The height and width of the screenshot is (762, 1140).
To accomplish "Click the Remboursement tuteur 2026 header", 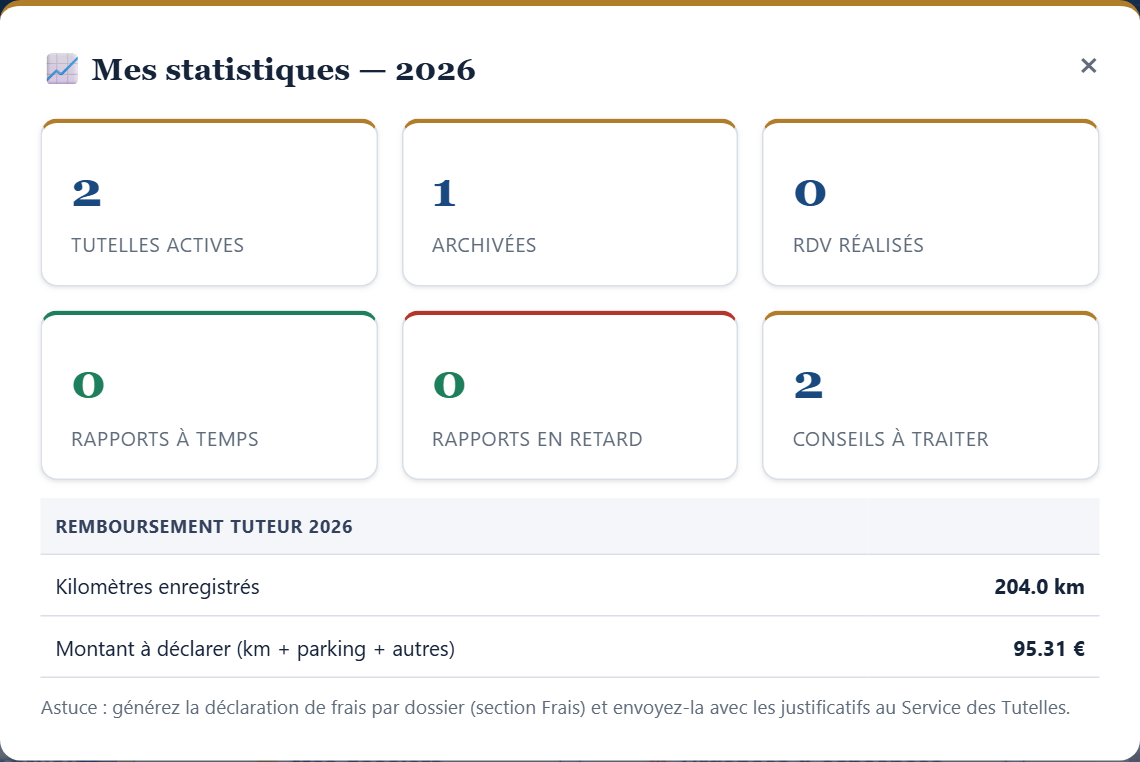I will [x=570, y=526].
